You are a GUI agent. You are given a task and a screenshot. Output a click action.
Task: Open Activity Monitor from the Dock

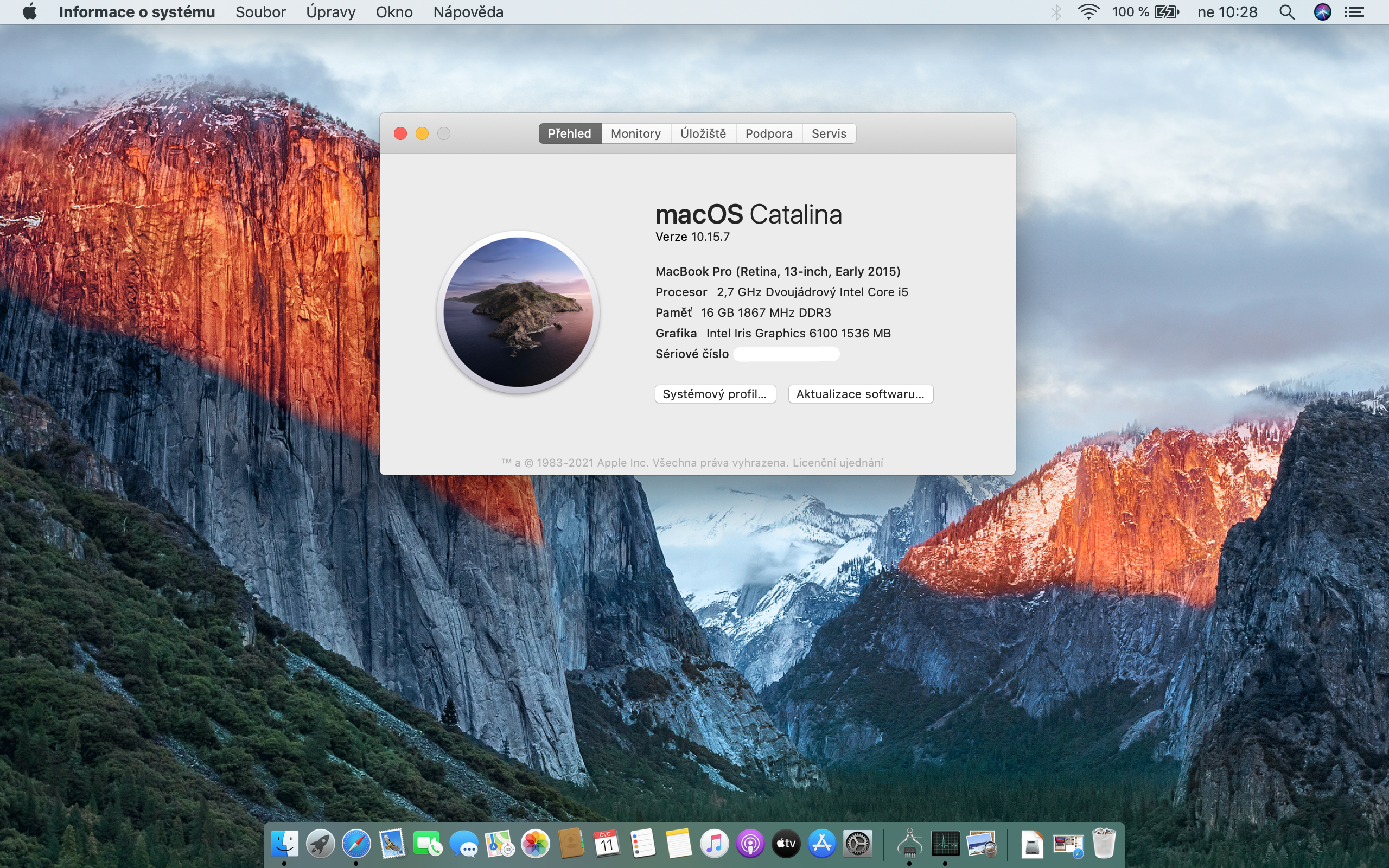point(945,843)
